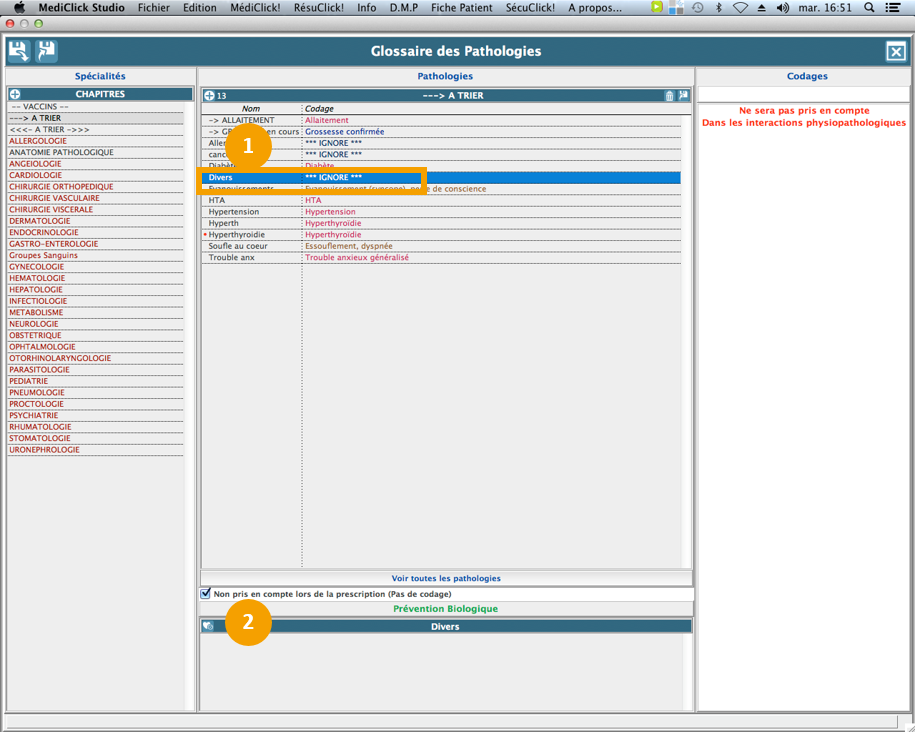Uncheck 'Non pris en compte lors de la prescription'
This screenshot has height=732, width=915.
(206, 594)
